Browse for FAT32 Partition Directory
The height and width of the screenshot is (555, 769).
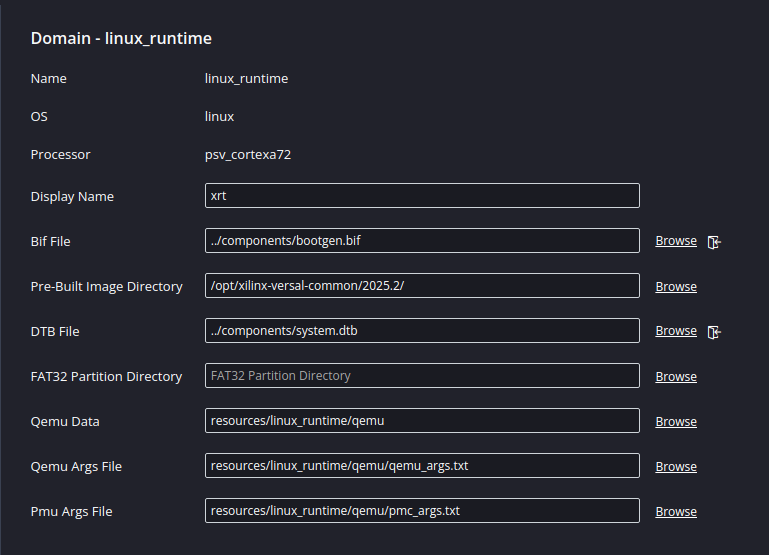[x=676, y=376]
